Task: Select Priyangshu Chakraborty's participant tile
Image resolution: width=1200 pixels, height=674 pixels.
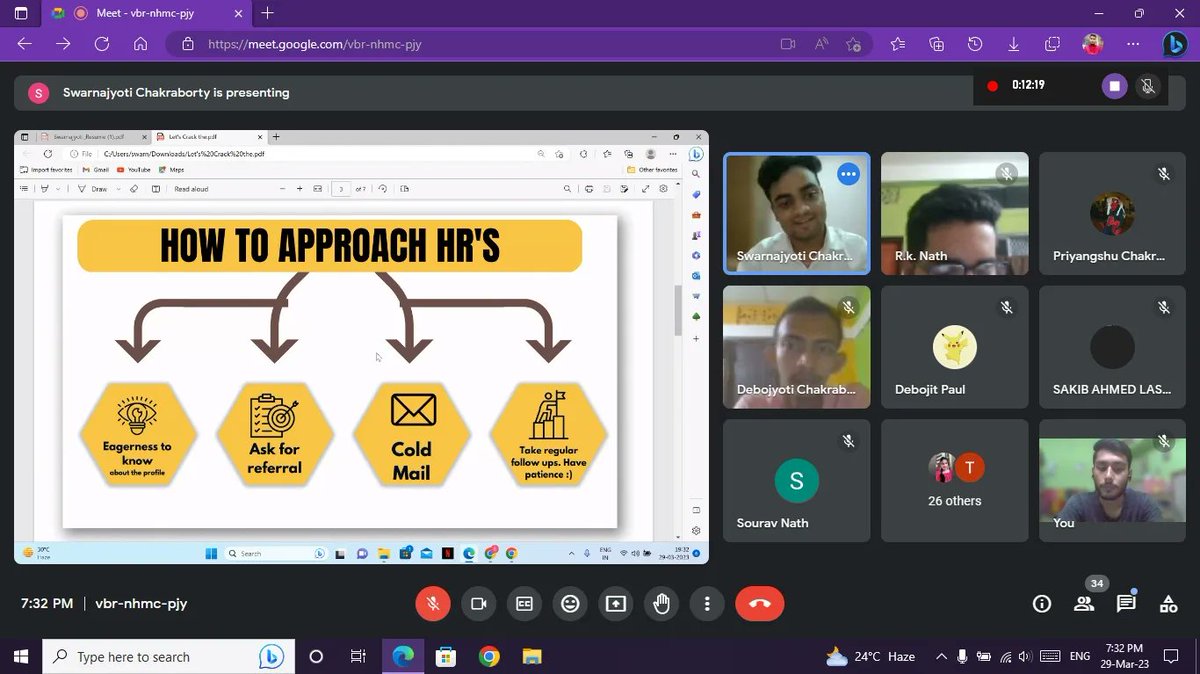Action: pyautogui.click(x=1112, y=213)
